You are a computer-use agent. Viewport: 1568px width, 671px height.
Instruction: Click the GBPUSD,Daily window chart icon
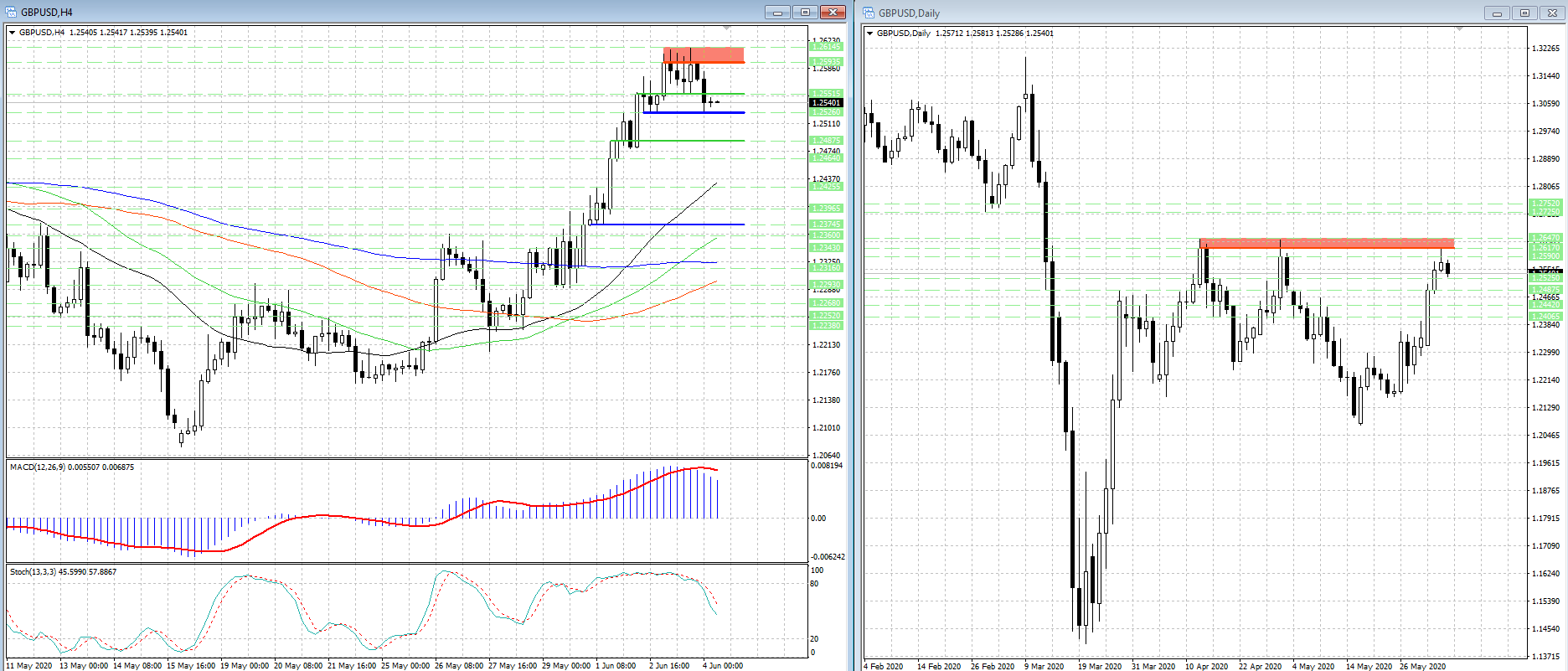pos(869,13)
